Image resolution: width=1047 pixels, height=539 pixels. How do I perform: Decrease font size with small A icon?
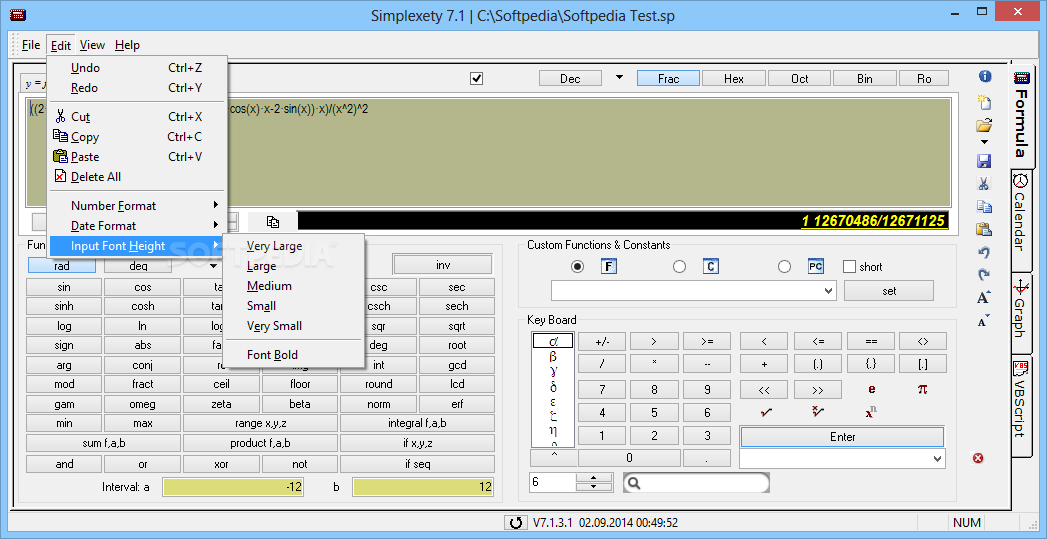984,321
